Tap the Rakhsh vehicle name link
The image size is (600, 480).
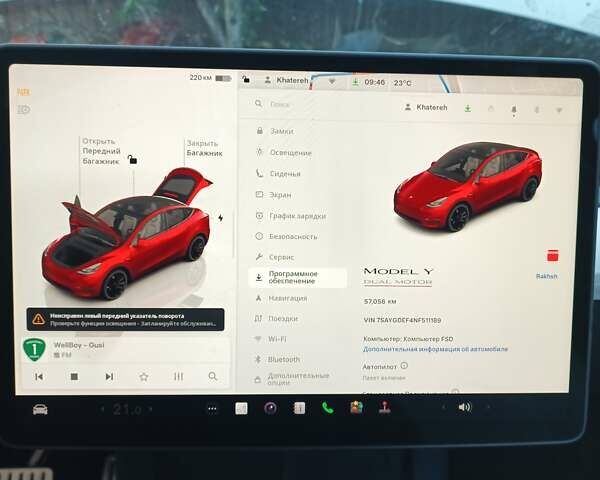(546, 276)
